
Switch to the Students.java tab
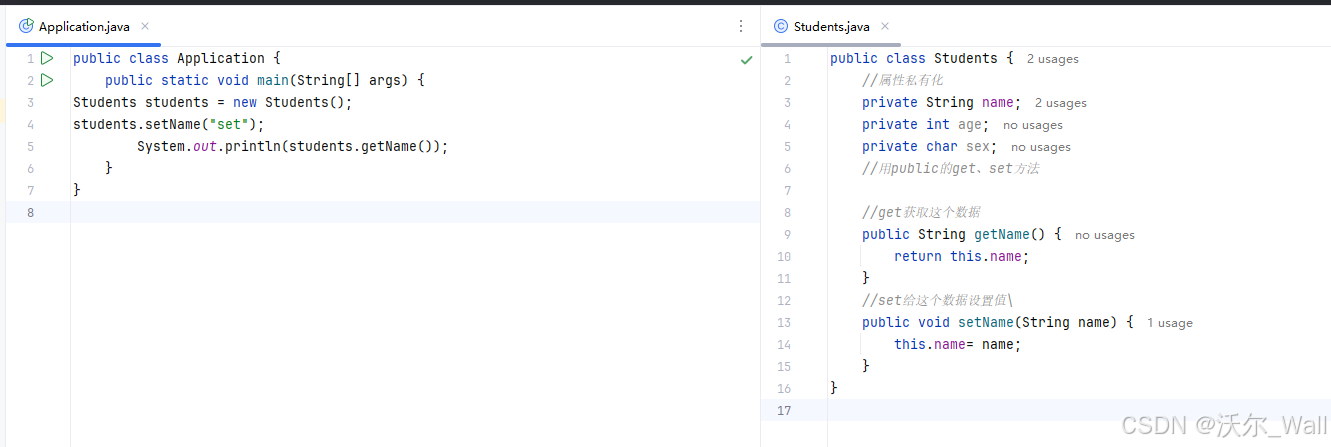click(832, 26)
